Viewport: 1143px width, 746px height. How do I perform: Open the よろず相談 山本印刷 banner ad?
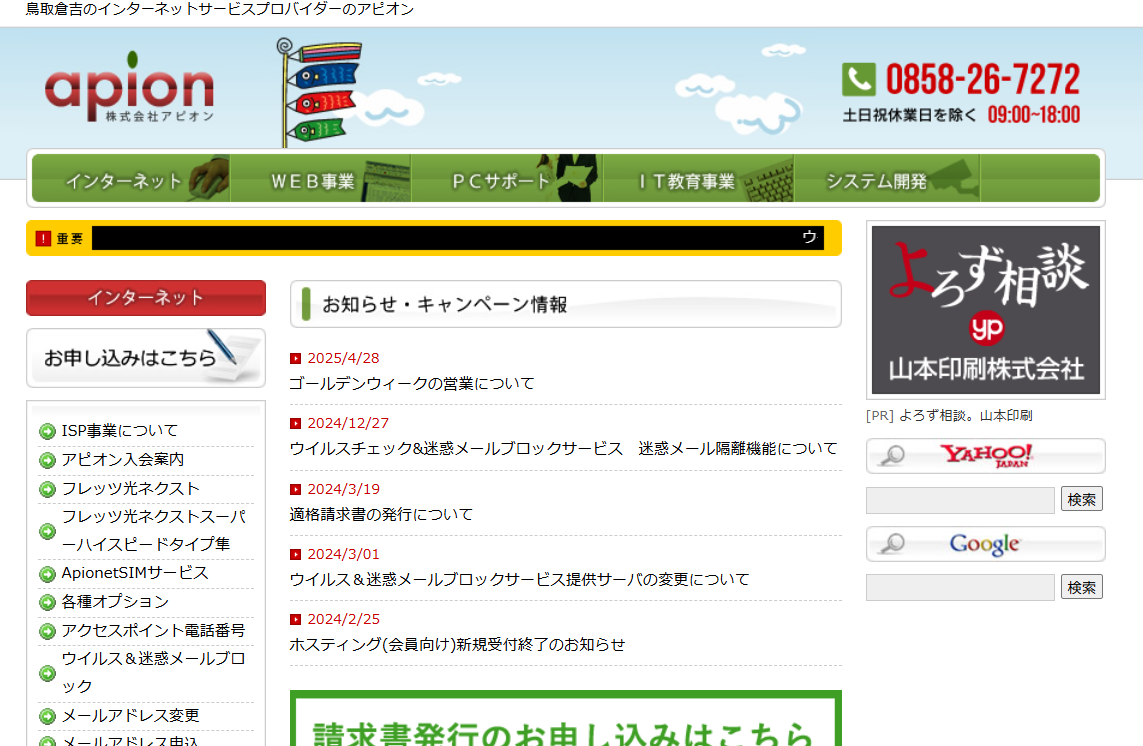click(984, 310)
